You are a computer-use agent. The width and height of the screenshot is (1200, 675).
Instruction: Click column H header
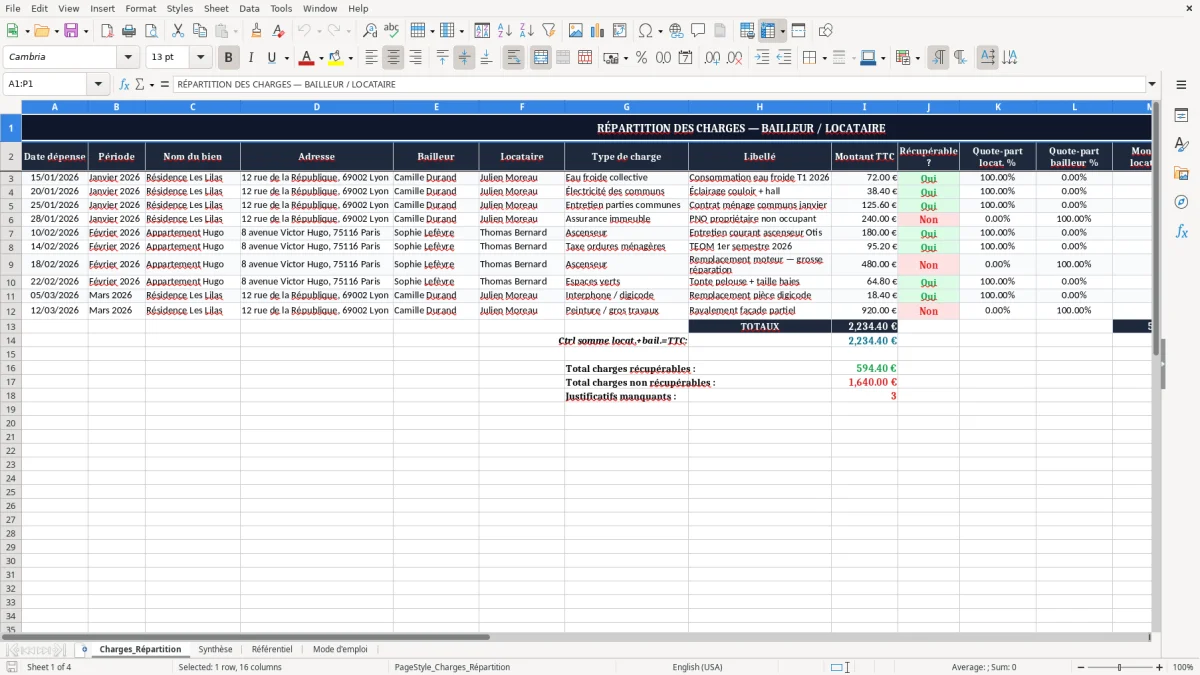[x=759, y=106]
